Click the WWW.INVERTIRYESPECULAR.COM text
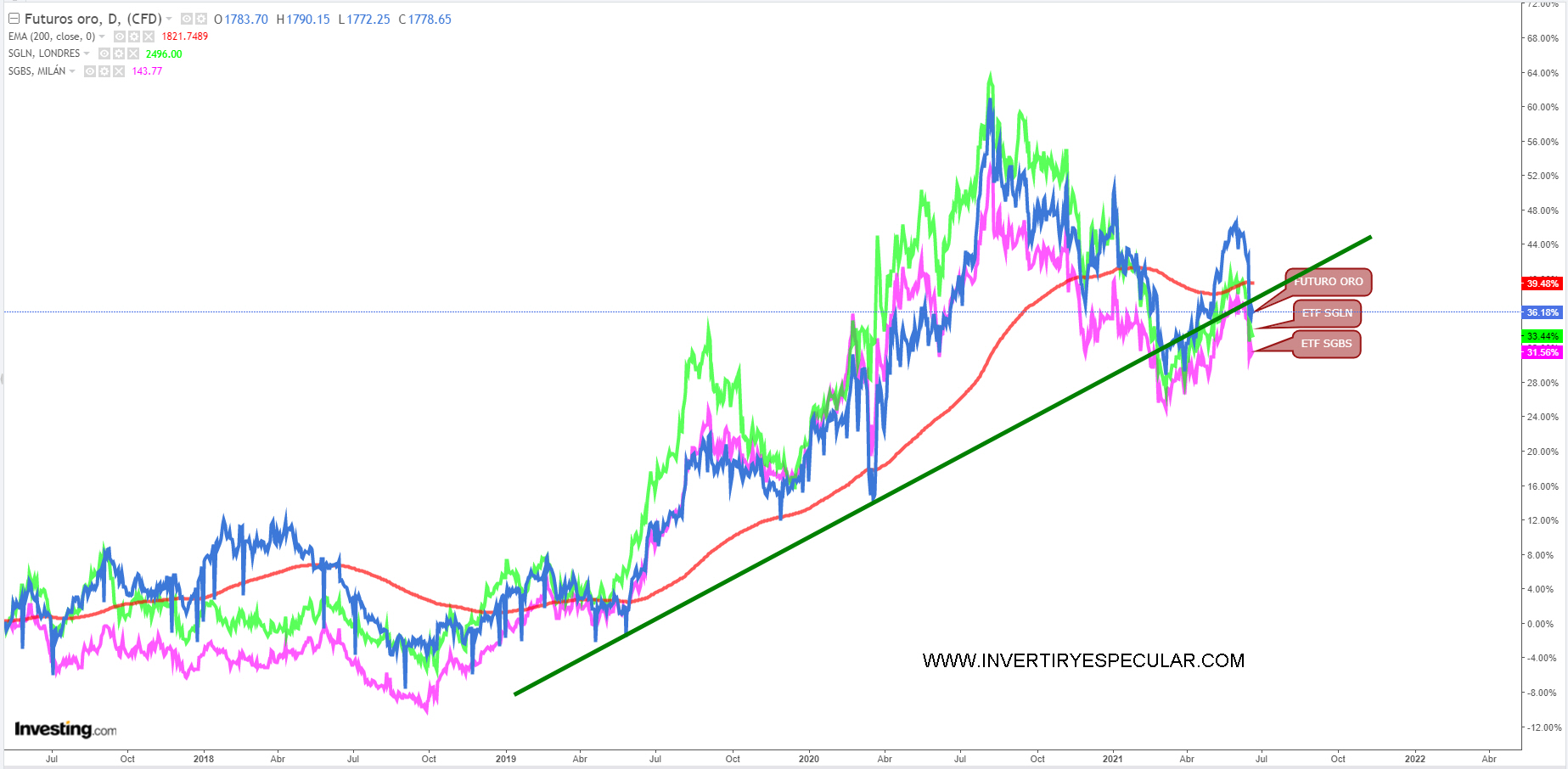 point(1083,660)
